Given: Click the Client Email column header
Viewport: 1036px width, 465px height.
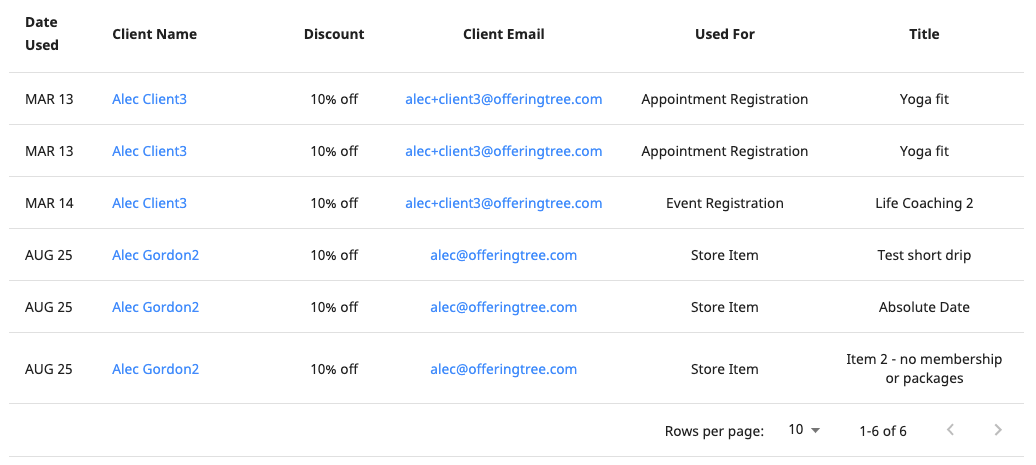Looking at the screenshot, I should (503, 34).
